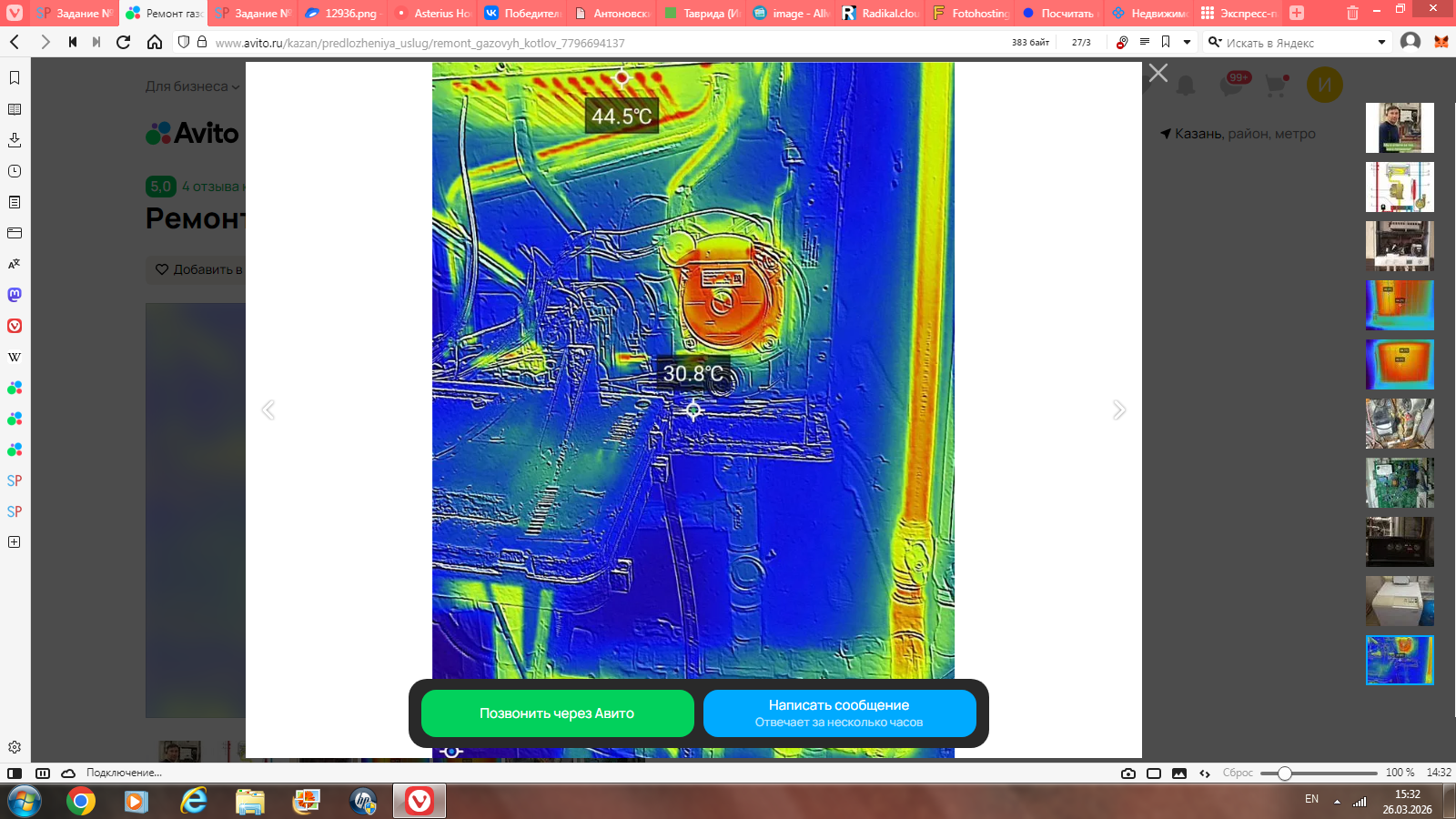Toggle the side panel visibility in status bar
This screenshot has height=819, width=1456.
(x=15, y=773)
